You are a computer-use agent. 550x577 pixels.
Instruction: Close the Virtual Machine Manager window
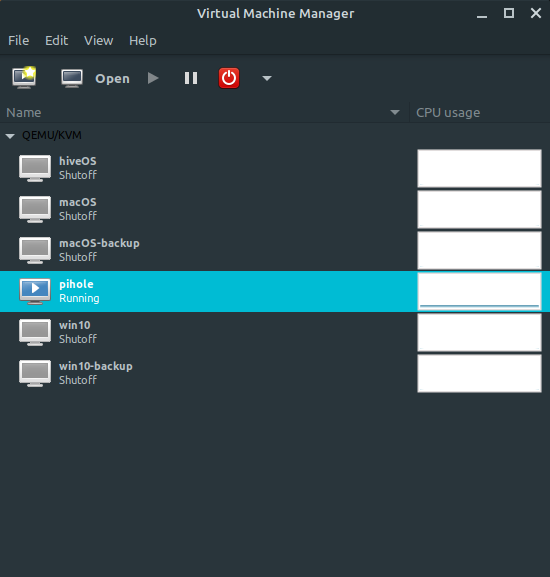click(x=536, y=13)
